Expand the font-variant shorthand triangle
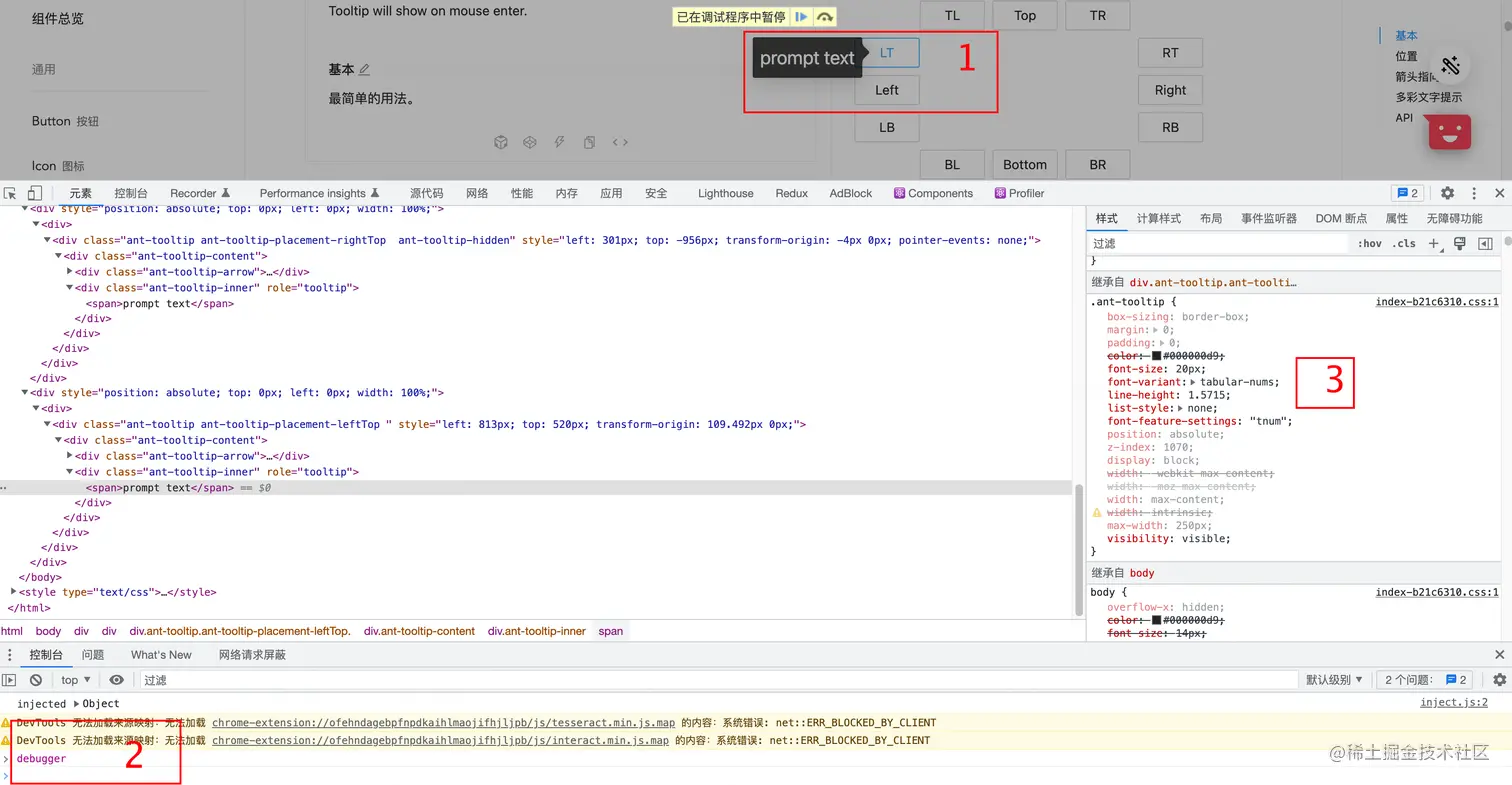The width and height of the screenshot is (1512, 785). coord(1193,382)
